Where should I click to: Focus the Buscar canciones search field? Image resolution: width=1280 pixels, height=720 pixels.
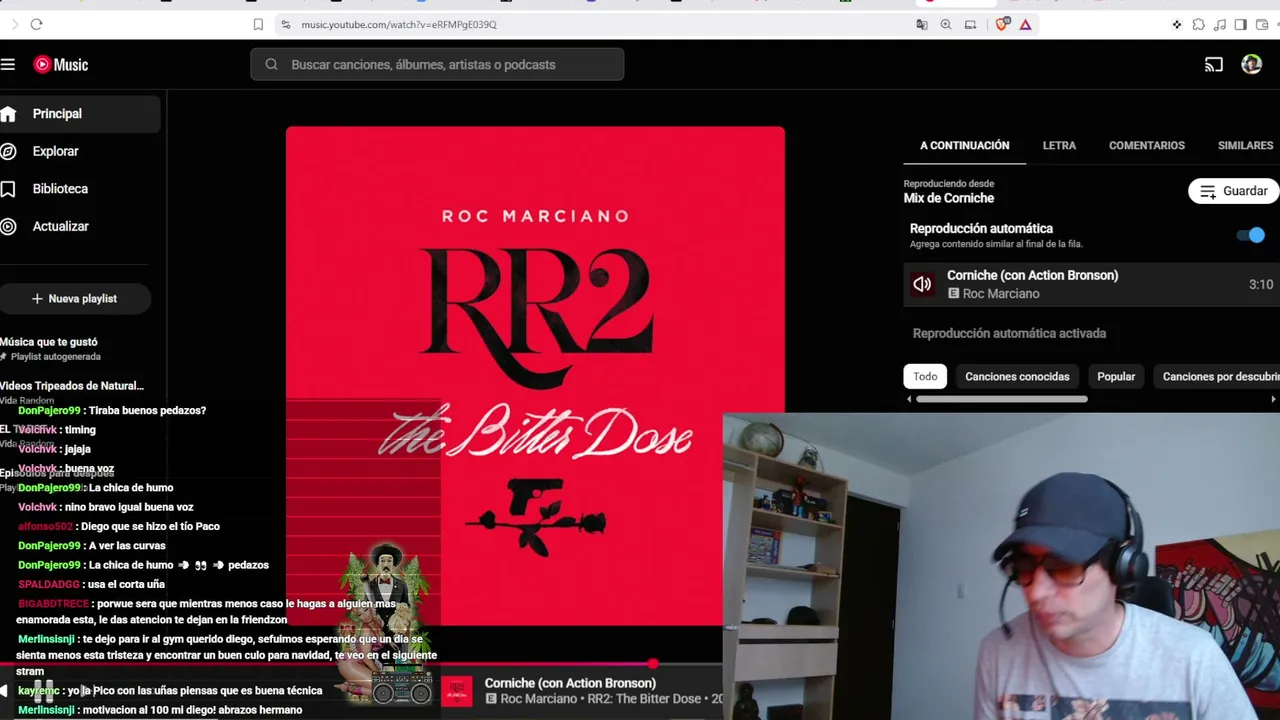tap(437, 64)
